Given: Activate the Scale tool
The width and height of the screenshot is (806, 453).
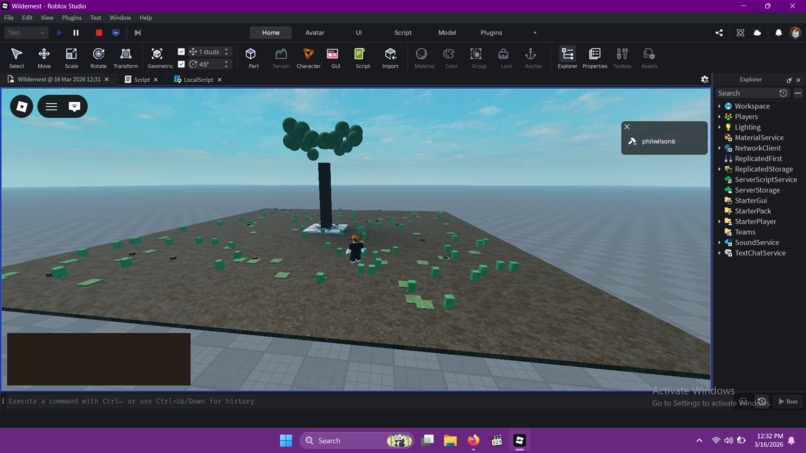Looking at the screenshot, I should (x=71, y=58).
